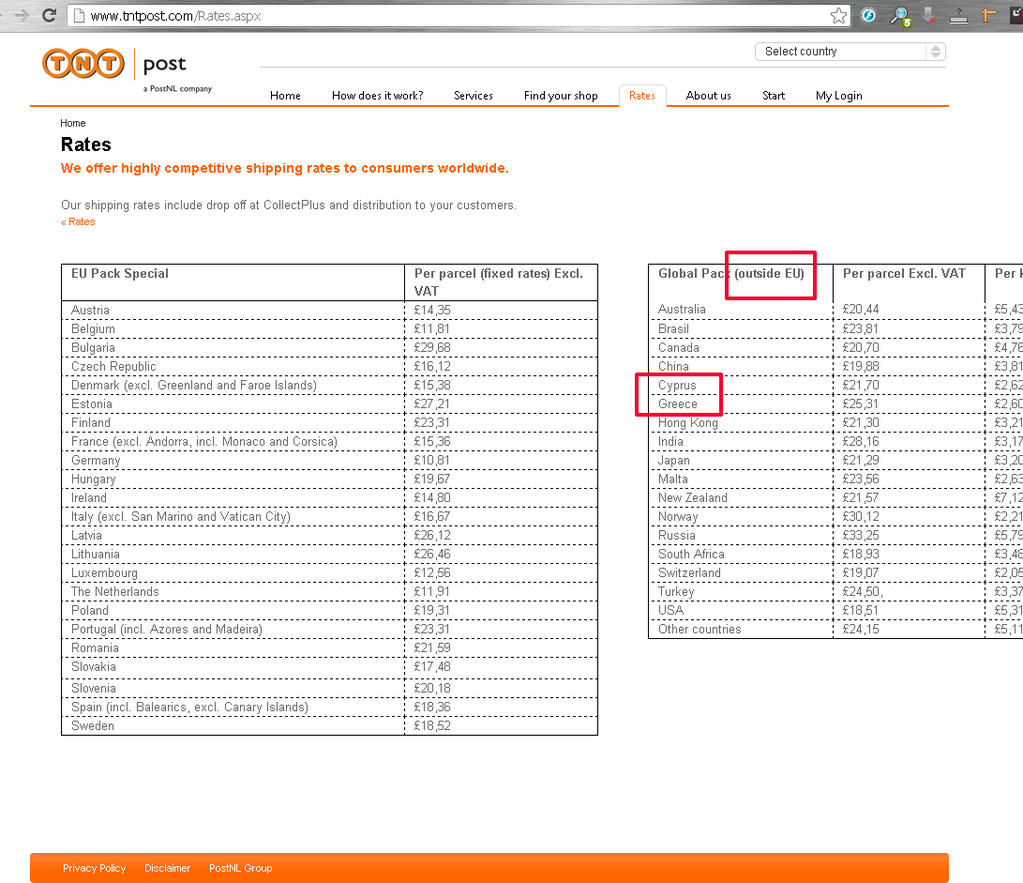Click the Home breadcrumb above Rates heading
The image size is (1023, 883).
click(73, 124)
